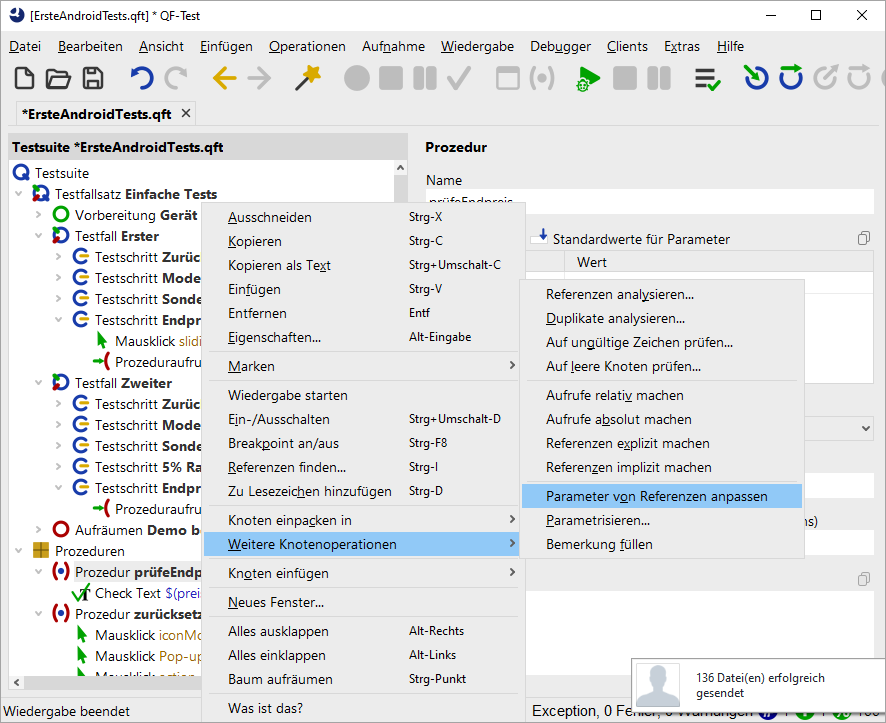Toggle node via Ein-/Ausschalten menu entry
Viewport: 886px width, 723px height.
tap(279, 419)
